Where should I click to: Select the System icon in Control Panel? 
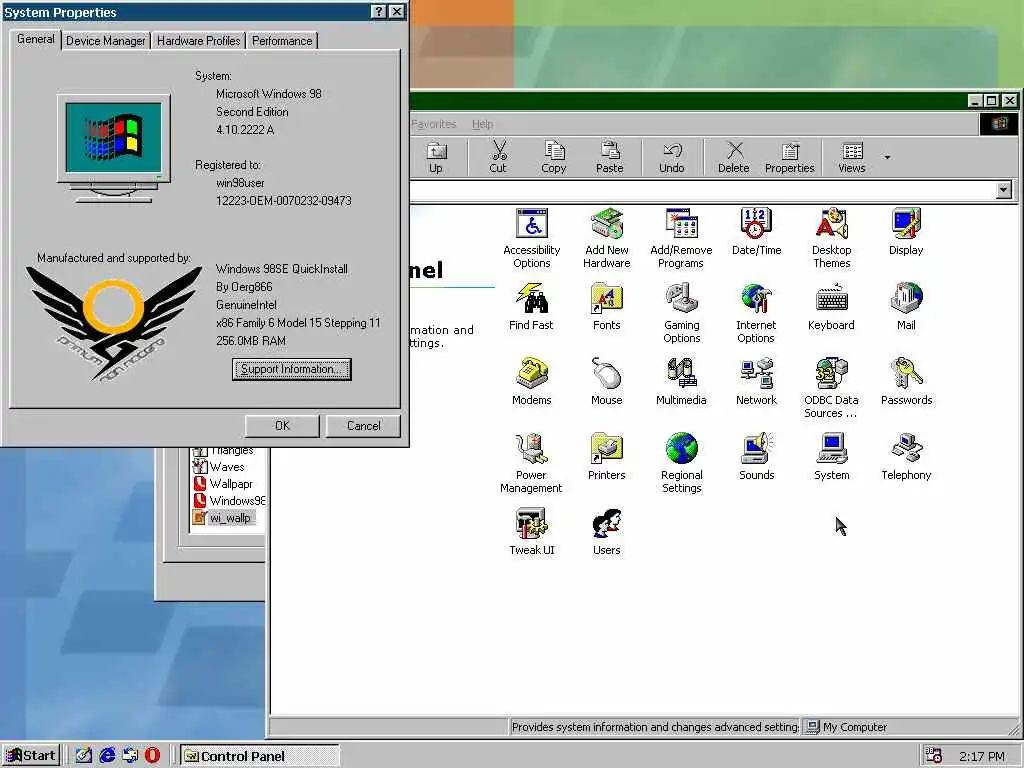(831, 457)
